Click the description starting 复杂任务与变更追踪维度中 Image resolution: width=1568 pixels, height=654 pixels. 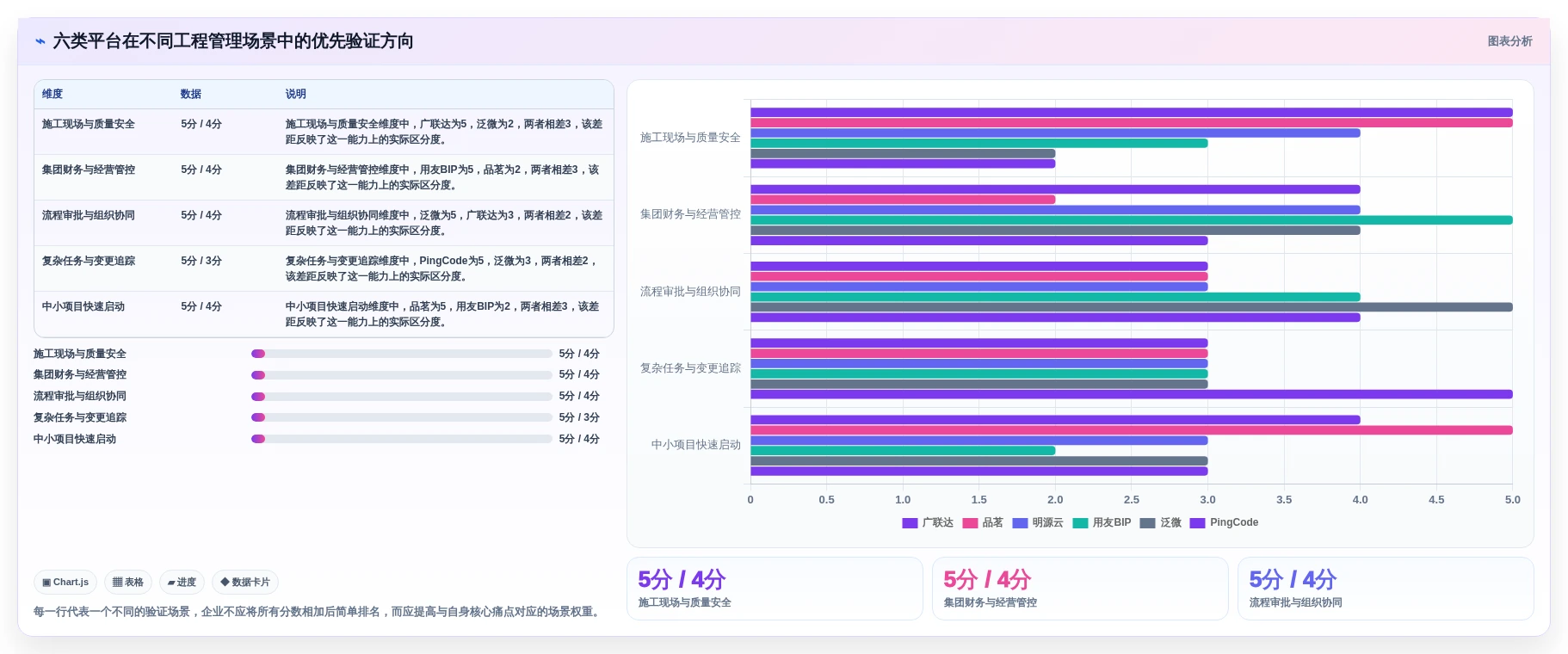[x=444, y=268]
